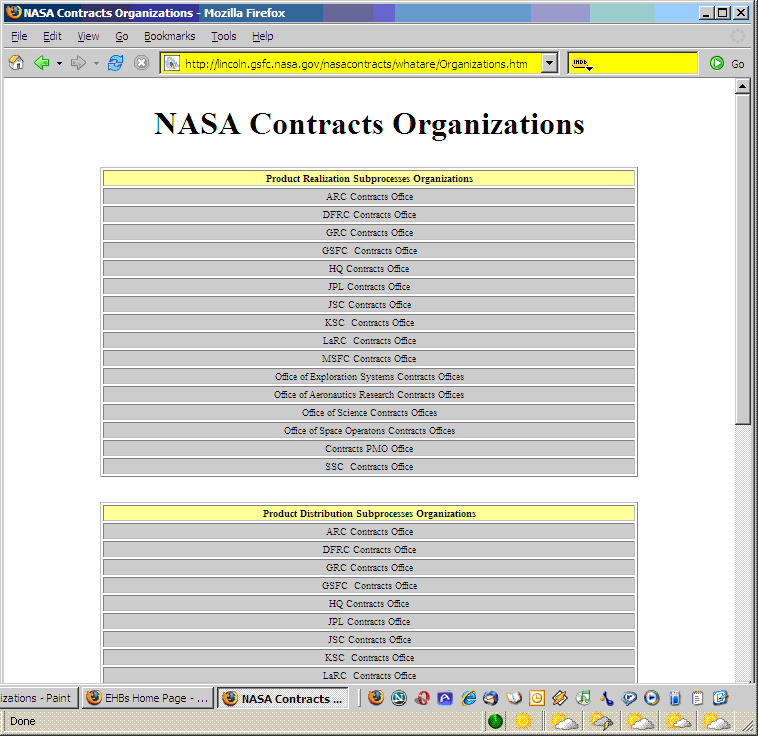Click JPL Contracts Office under Product Realization
The height and width of the screenshot is (736, 758).
(369, 286)
